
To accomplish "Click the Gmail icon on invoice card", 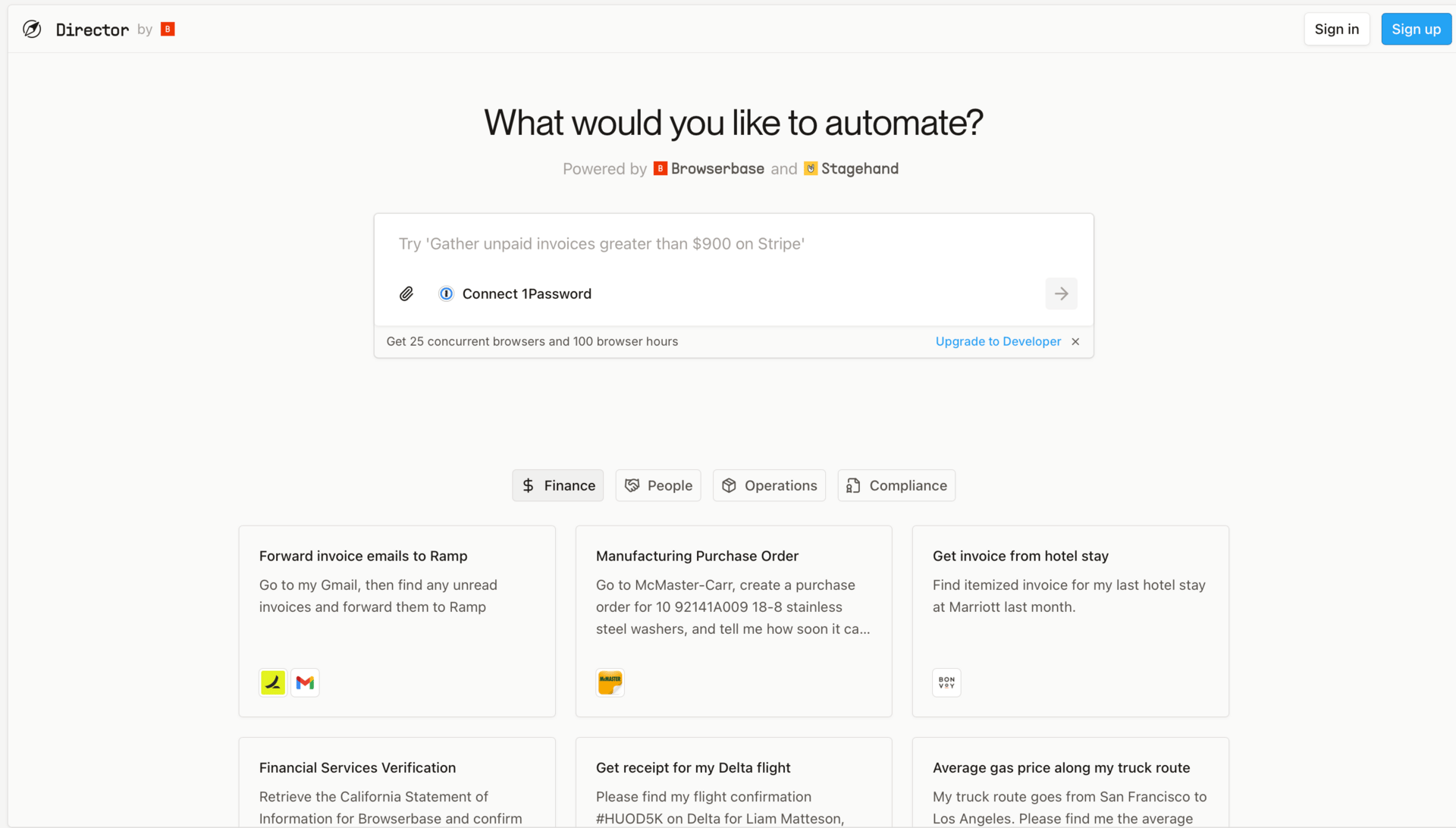I will point(305,682).
